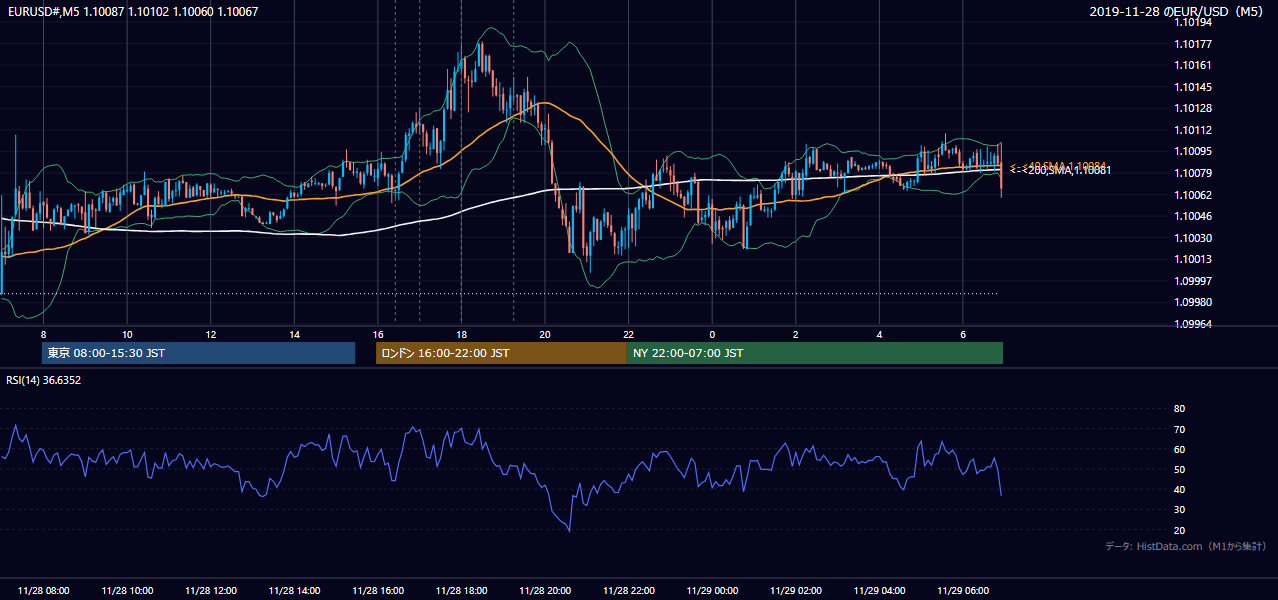Click price axis label 1.10161
This screenshot has height=600, width=1278.
[x=1192, y=65]
